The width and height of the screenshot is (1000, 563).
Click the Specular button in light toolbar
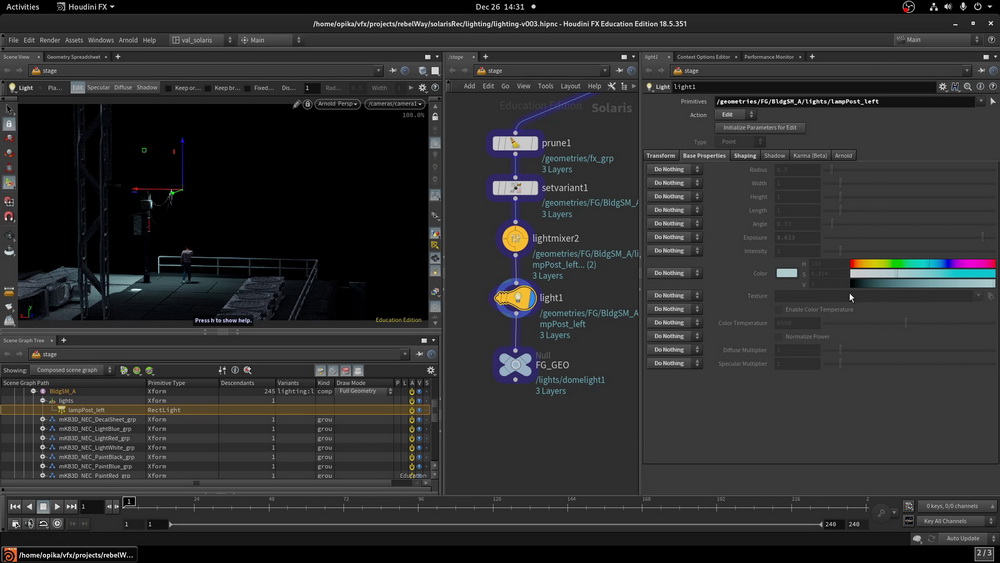click(x=98, y=88)
